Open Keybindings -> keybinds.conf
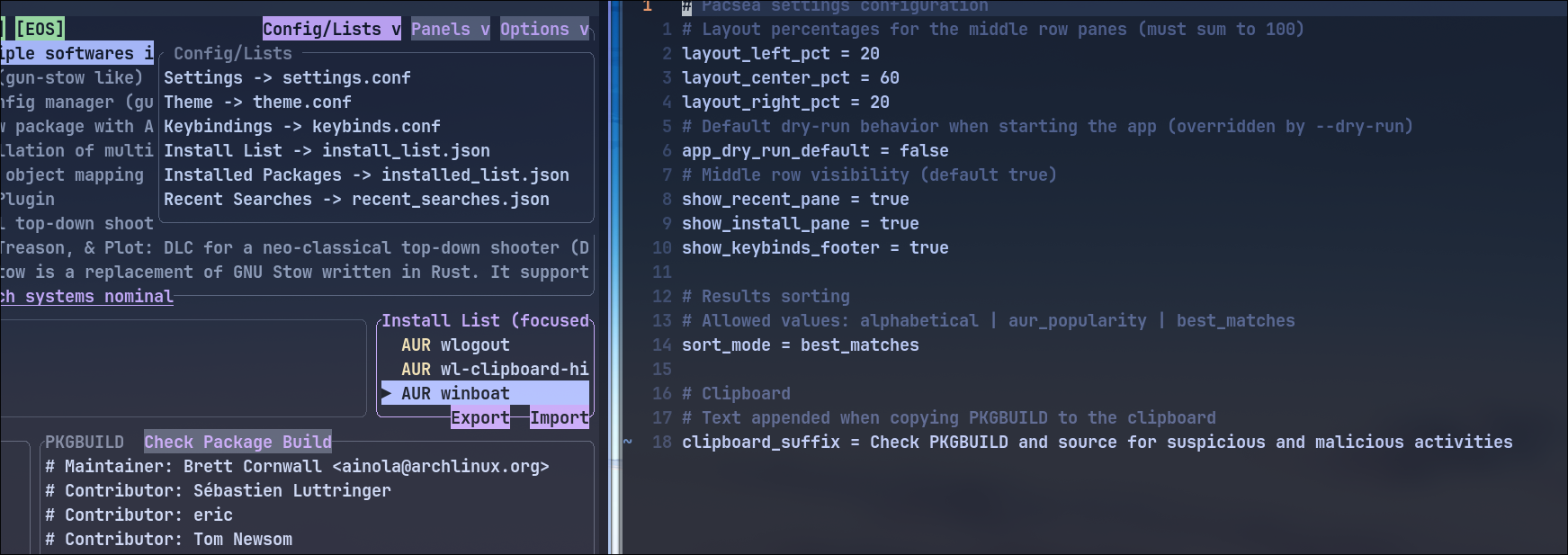The image size is (1568, 555). [302, 127]
